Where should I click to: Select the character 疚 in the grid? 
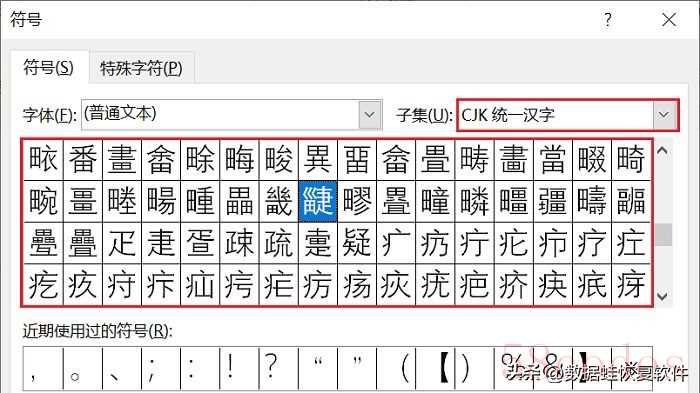coord(83,284)
